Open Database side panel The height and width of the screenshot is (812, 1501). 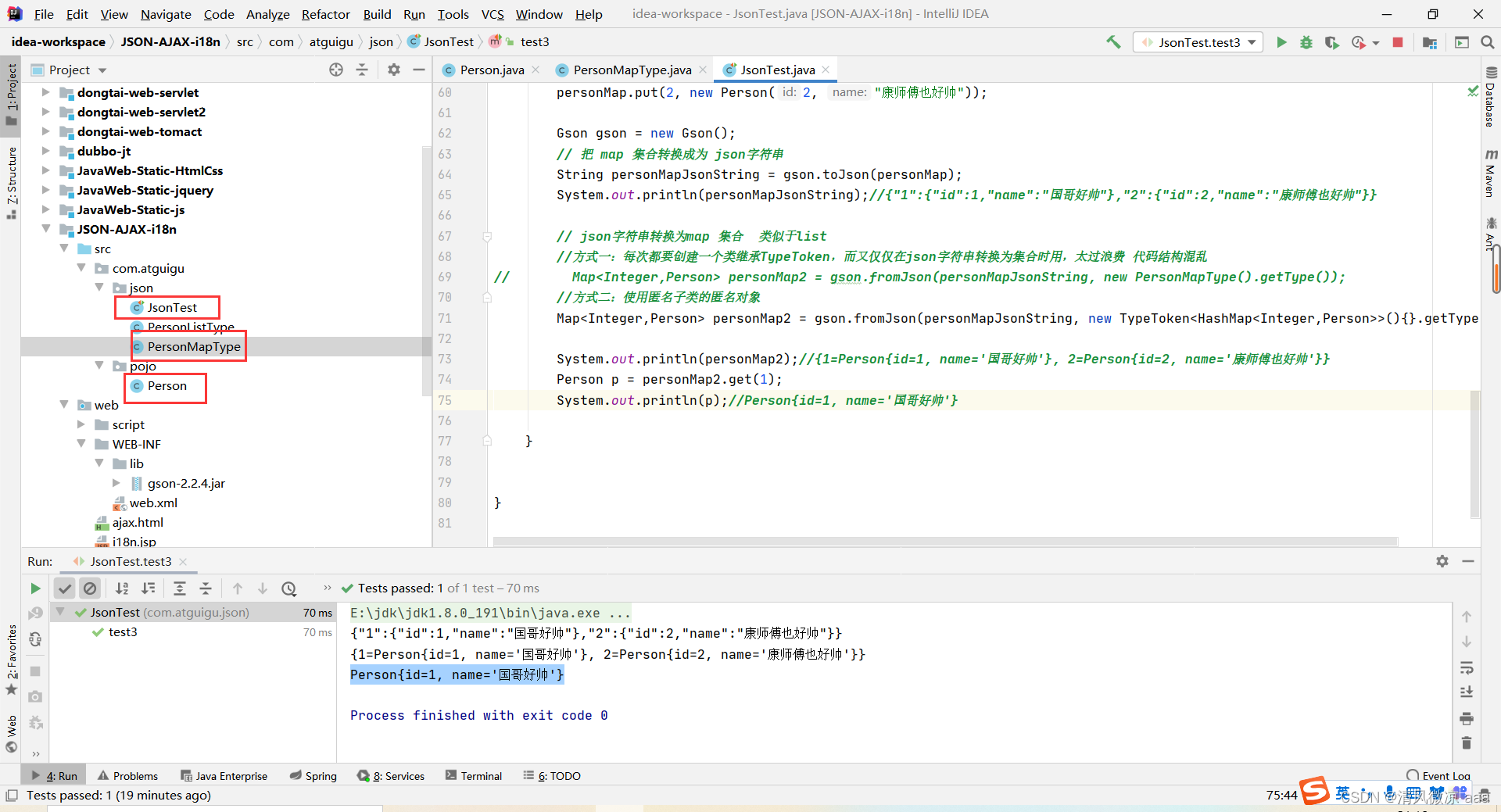pyautogui.click(x=1490, y=98)
